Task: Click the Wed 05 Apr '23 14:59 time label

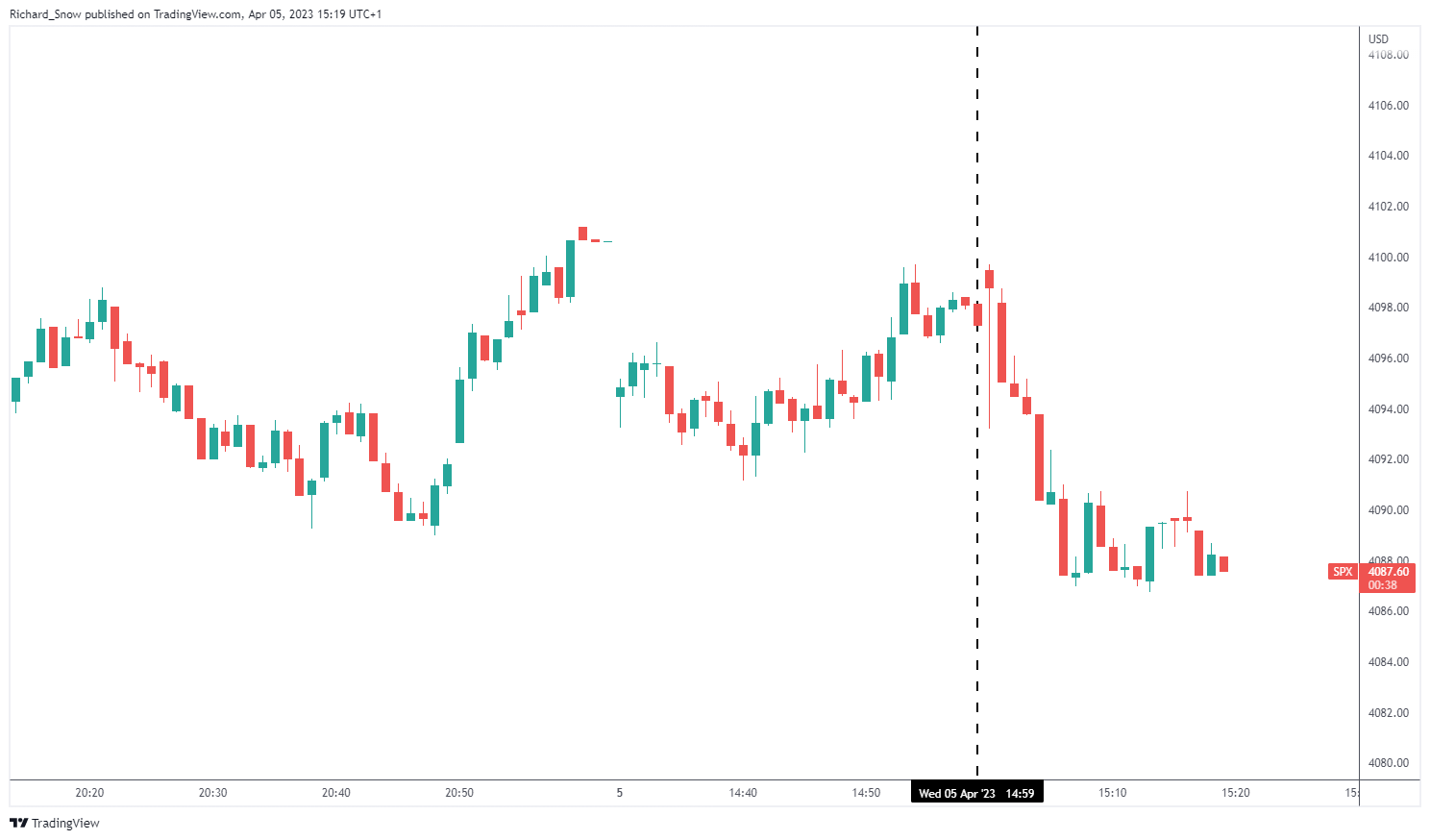Action: 976,793
